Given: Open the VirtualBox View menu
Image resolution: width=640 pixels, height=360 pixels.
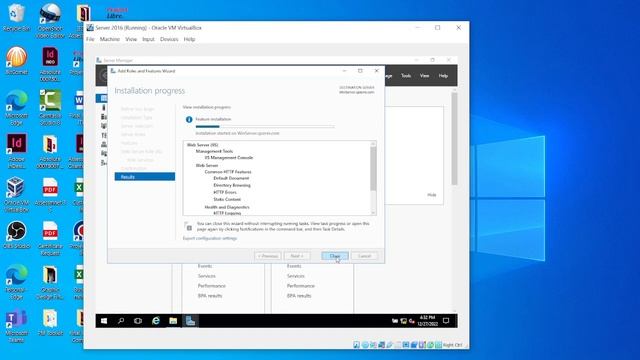Looking at the screenshot, I should coord(131,39).
